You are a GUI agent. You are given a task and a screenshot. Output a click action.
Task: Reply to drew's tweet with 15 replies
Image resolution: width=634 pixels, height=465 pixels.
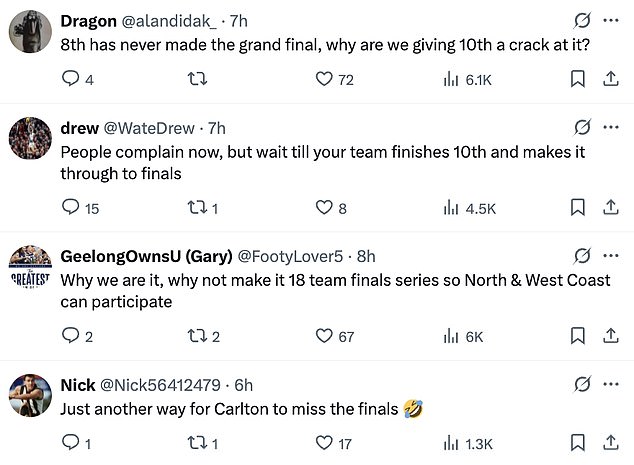[x=70, y=208]
